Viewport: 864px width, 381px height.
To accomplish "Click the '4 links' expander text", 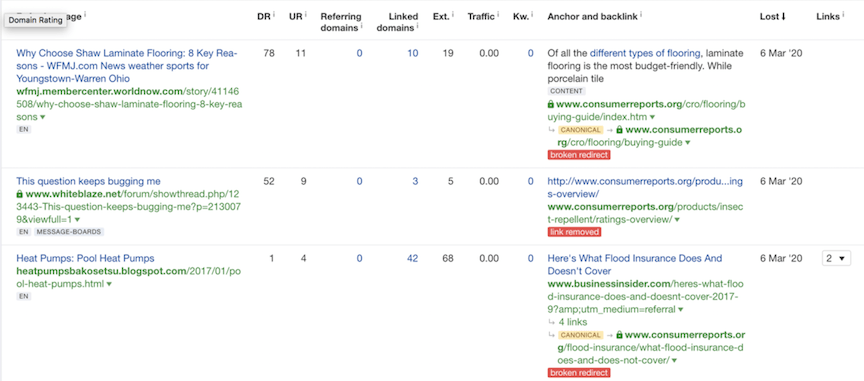I will 573,322.
